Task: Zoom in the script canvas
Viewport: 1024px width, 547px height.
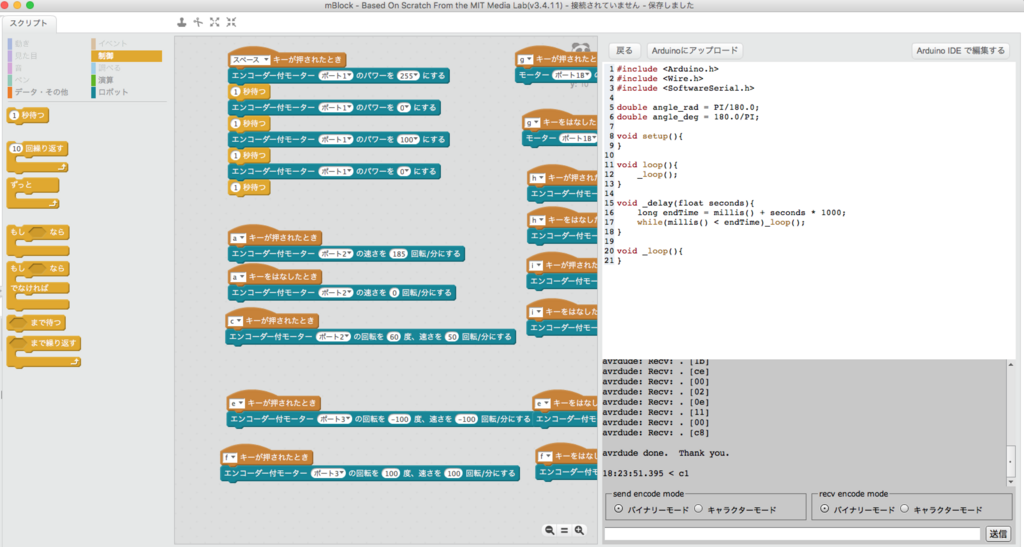Action: [579, 531]
